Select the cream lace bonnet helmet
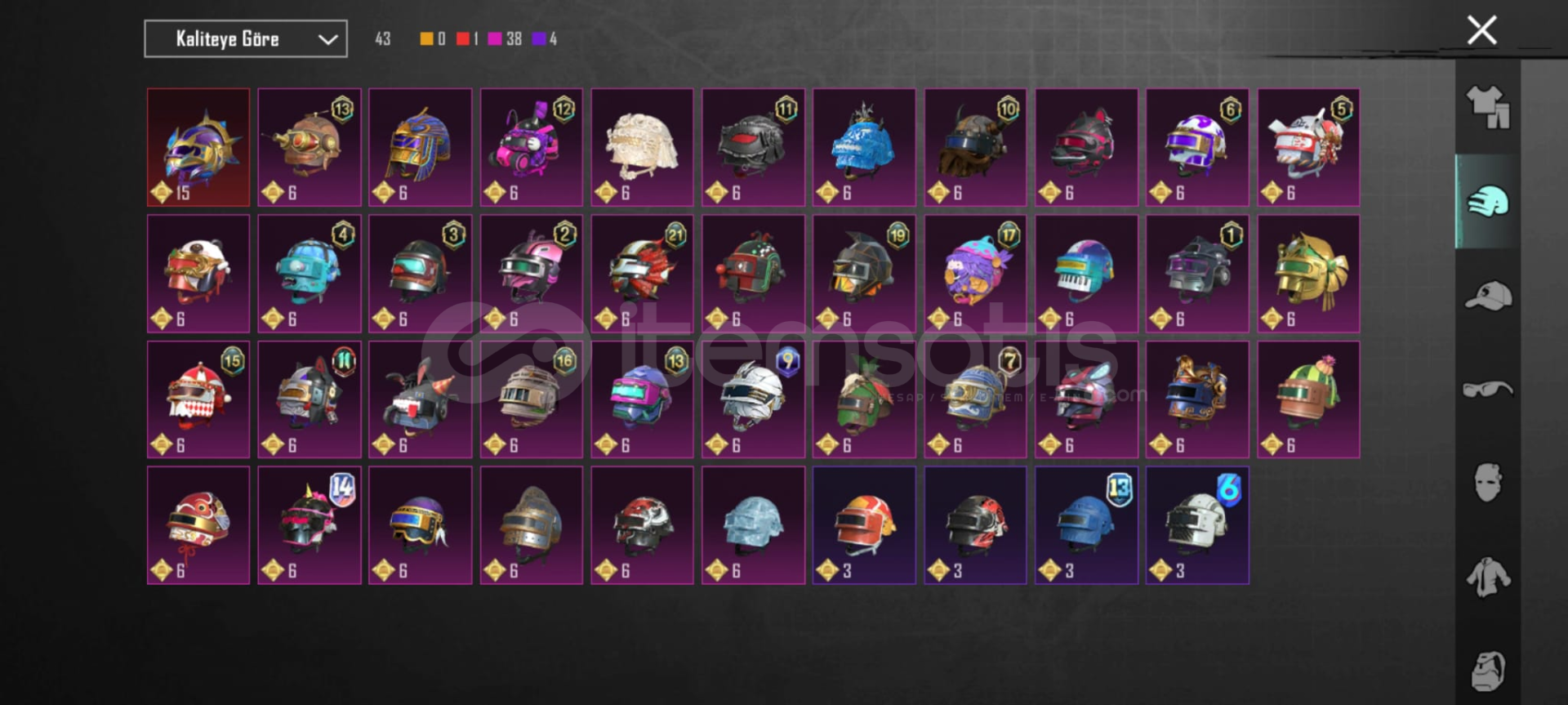Image resolution: width=1568 pixels, height=705 pixels. coord(643,147)
